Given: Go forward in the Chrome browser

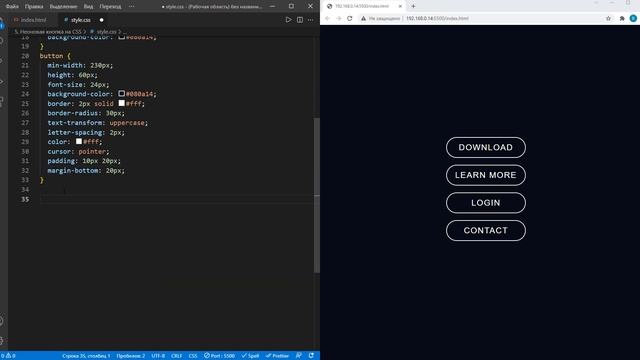Looking at the screenshot, I should click(x=338, y=18).
